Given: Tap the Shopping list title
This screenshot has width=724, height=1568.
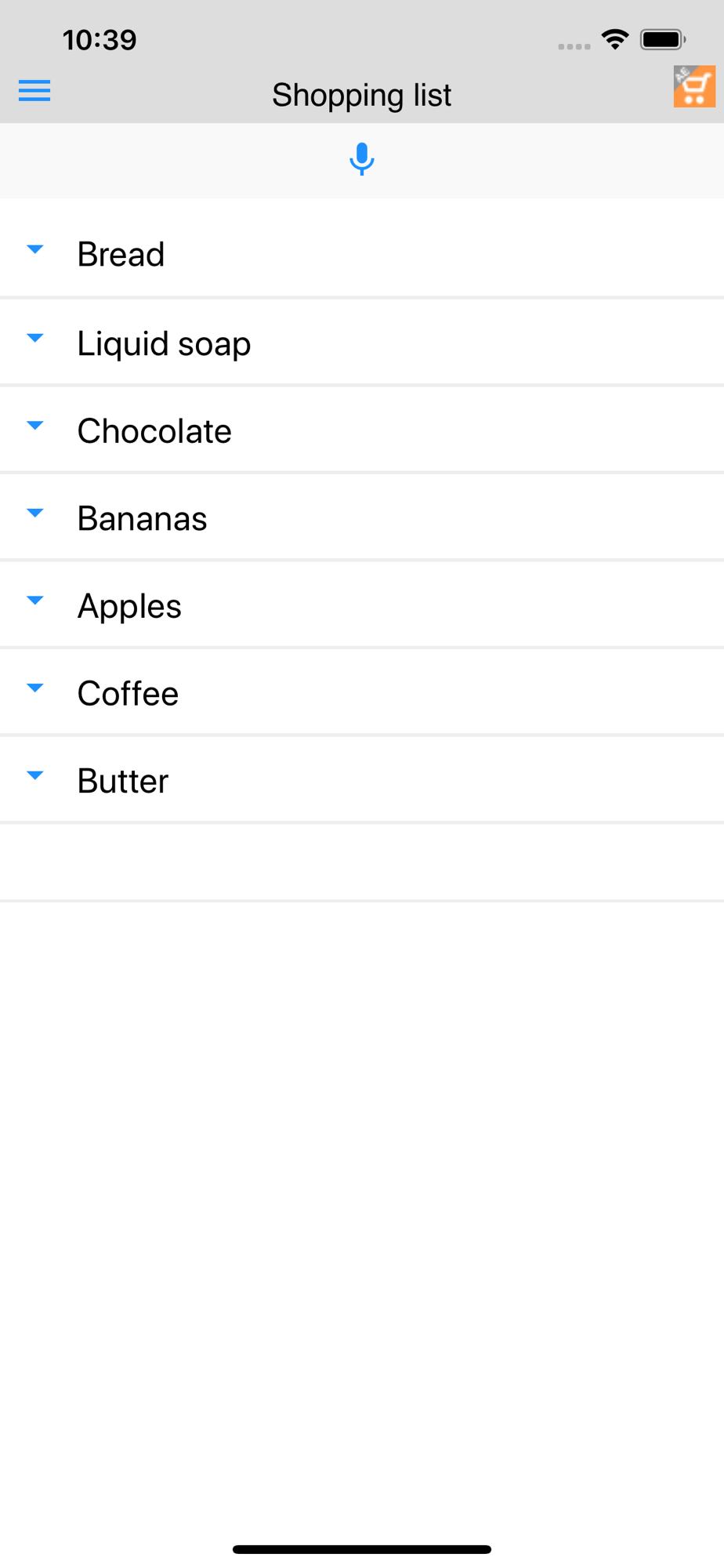Looking at the screenshot, I should pos(361,95).
